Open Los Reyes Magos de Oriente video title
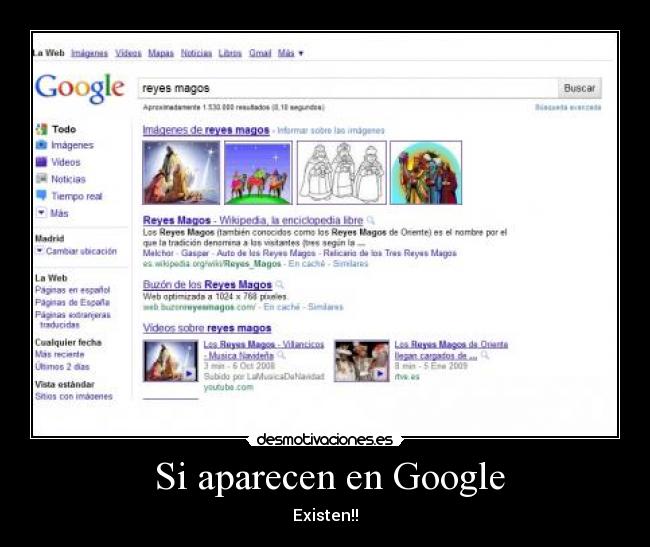The width and height of the screenshot is (650, 547). click(x=451, y=350)
